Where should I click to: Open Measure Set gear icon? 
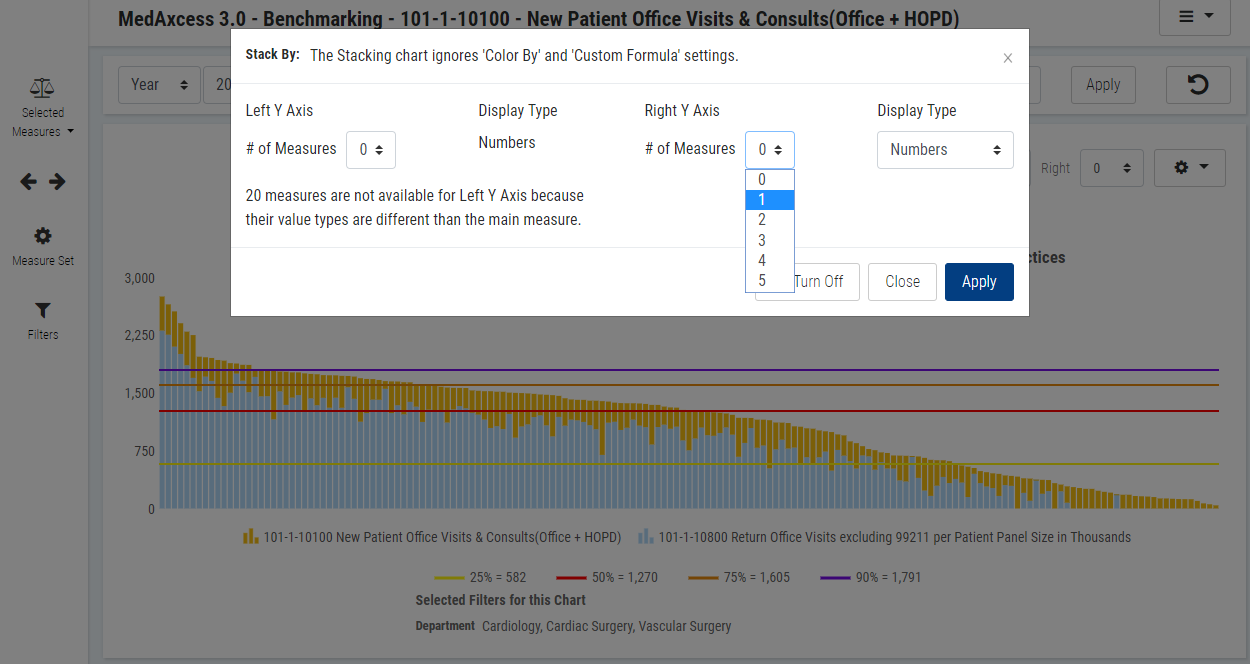[x=43, y=236]
